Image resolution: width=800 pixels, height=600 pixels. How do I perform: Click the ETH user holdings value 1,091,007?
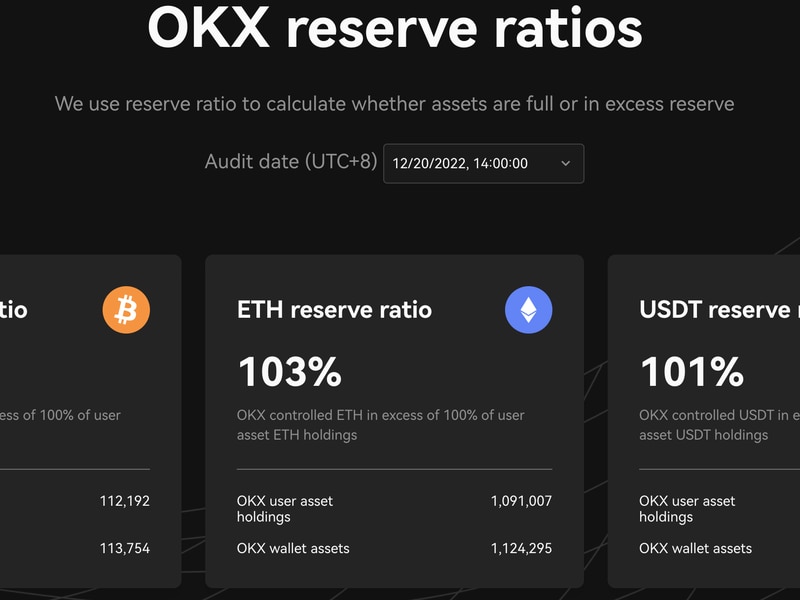[521, 501]
